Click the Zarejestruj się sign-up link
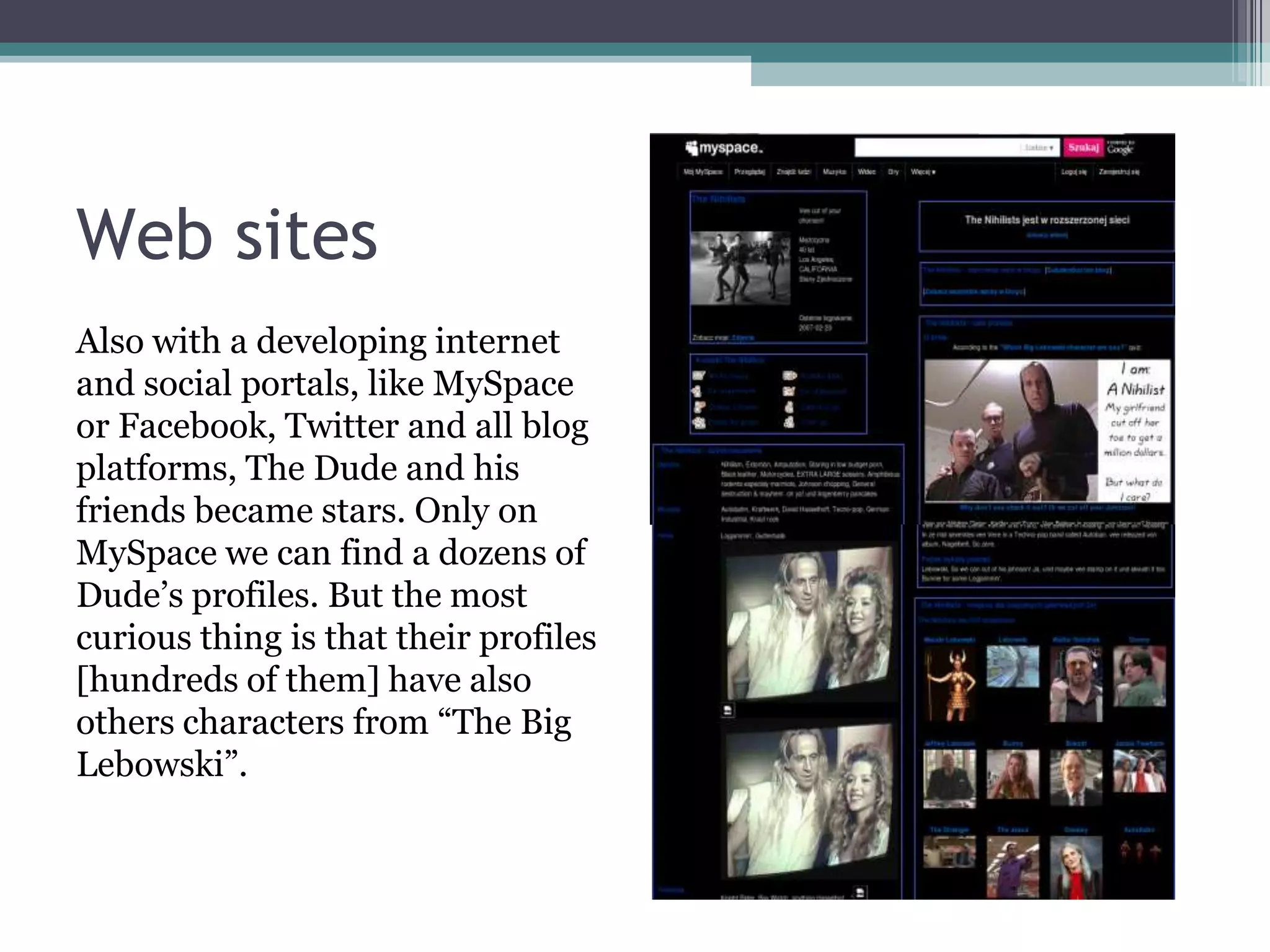1270x952 pixels. point(1119,172)
